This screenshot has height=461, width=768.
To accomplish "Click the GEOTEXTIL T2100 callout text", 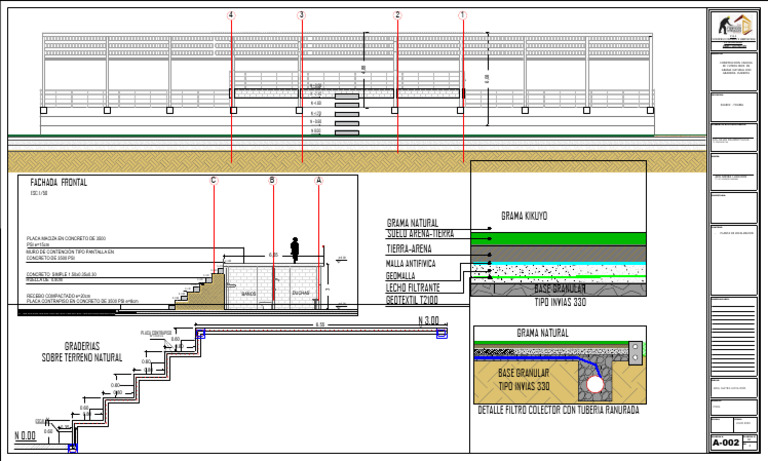I will click(x=412, y=300).
